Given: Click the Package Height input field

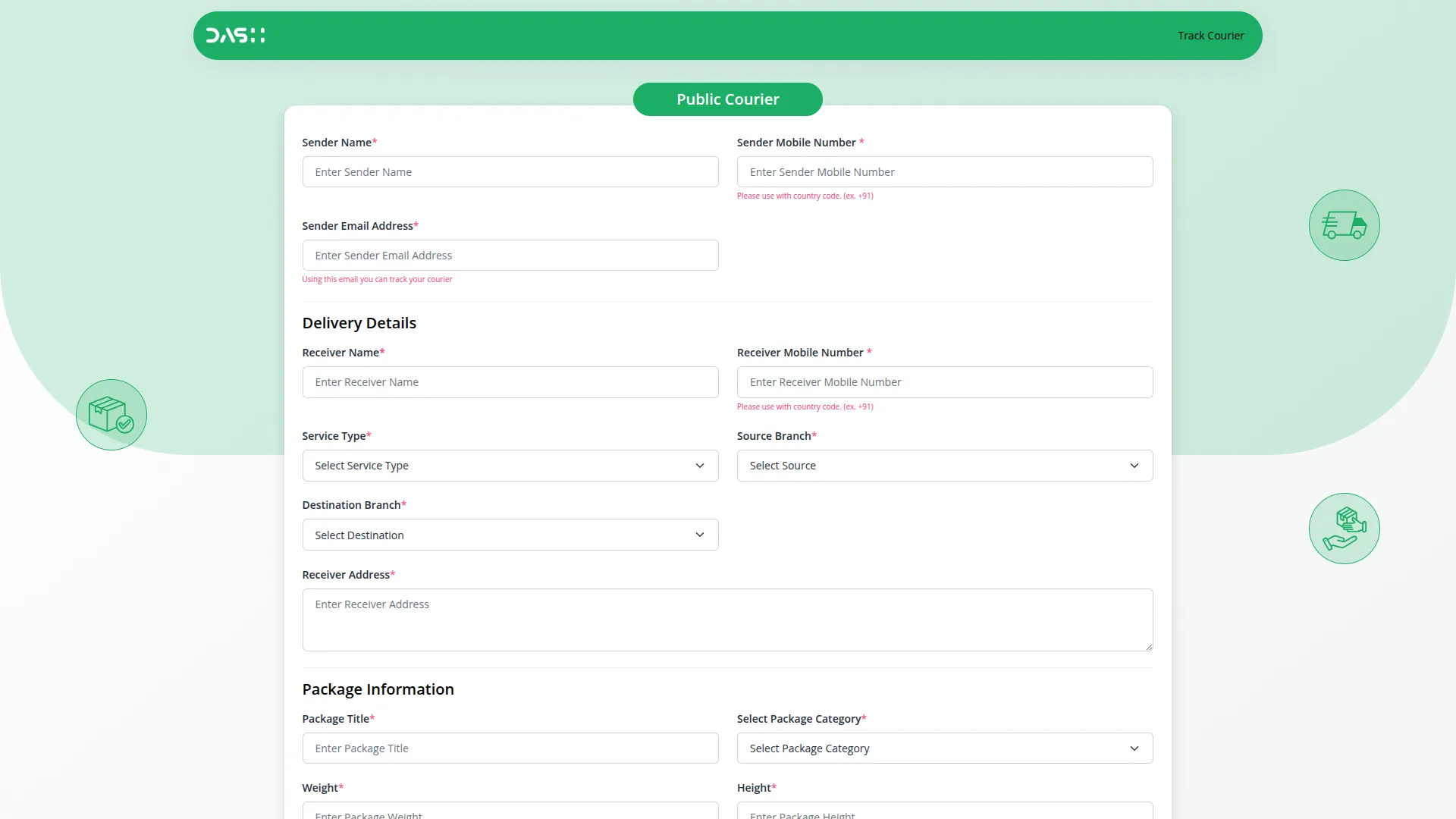Looking at the screenshot, I should pos(944,811).
